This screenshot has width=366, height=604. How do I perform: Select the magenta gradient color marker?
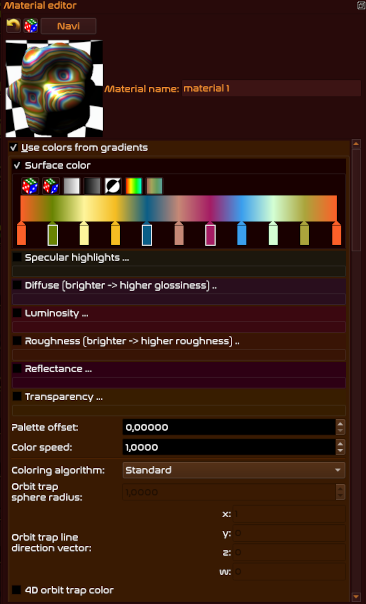(x=210, y=234)
